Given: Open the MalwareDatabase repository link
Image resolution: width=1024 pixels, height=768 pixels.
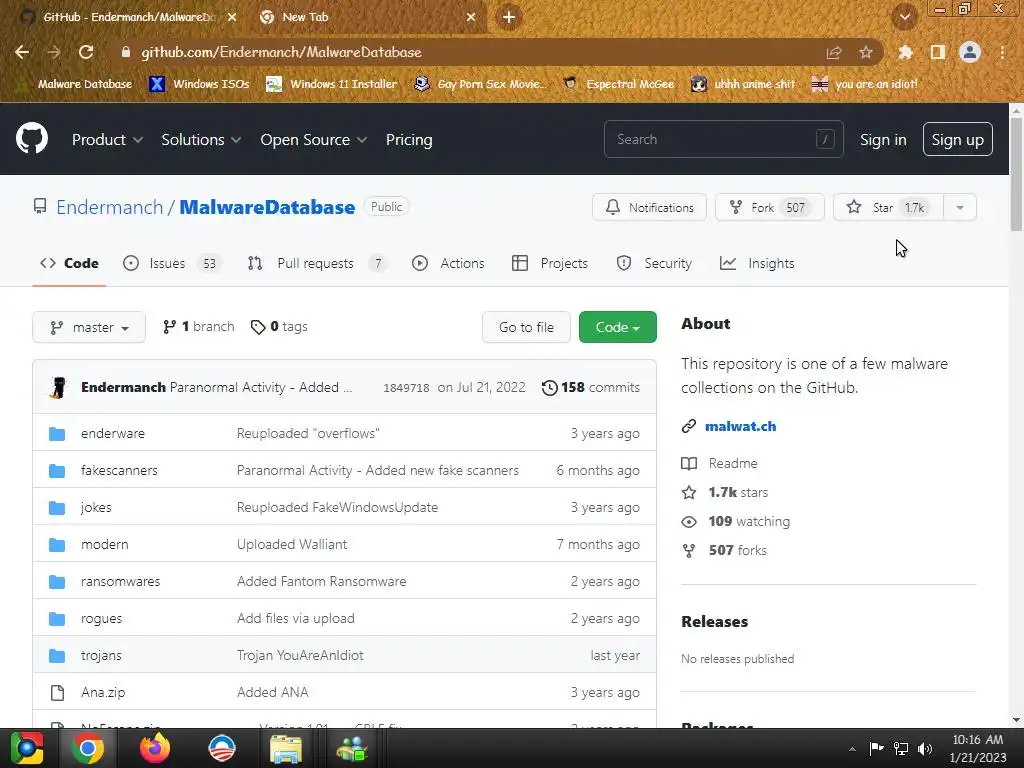Looking at the screenshot, I should (267, 207).
